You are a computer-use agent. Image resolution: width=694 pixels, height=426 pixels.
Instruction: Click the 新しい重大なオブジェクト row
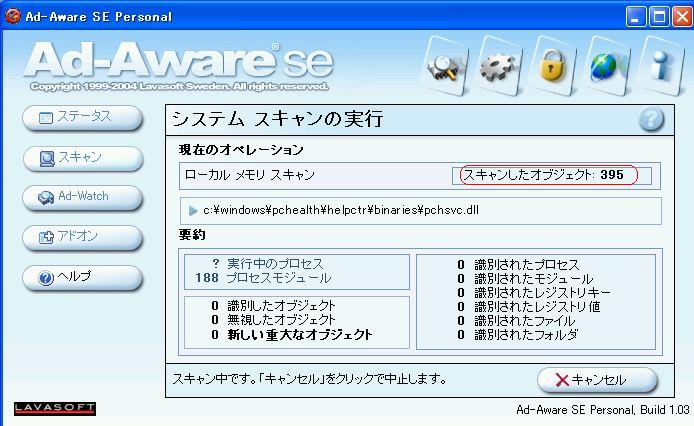tap(292, 334)
